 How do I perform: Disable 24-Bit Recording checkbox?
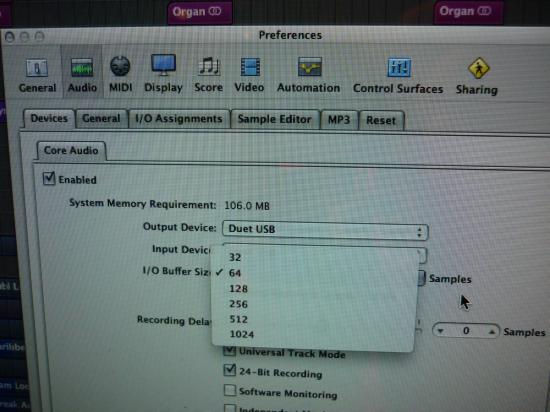229,370
